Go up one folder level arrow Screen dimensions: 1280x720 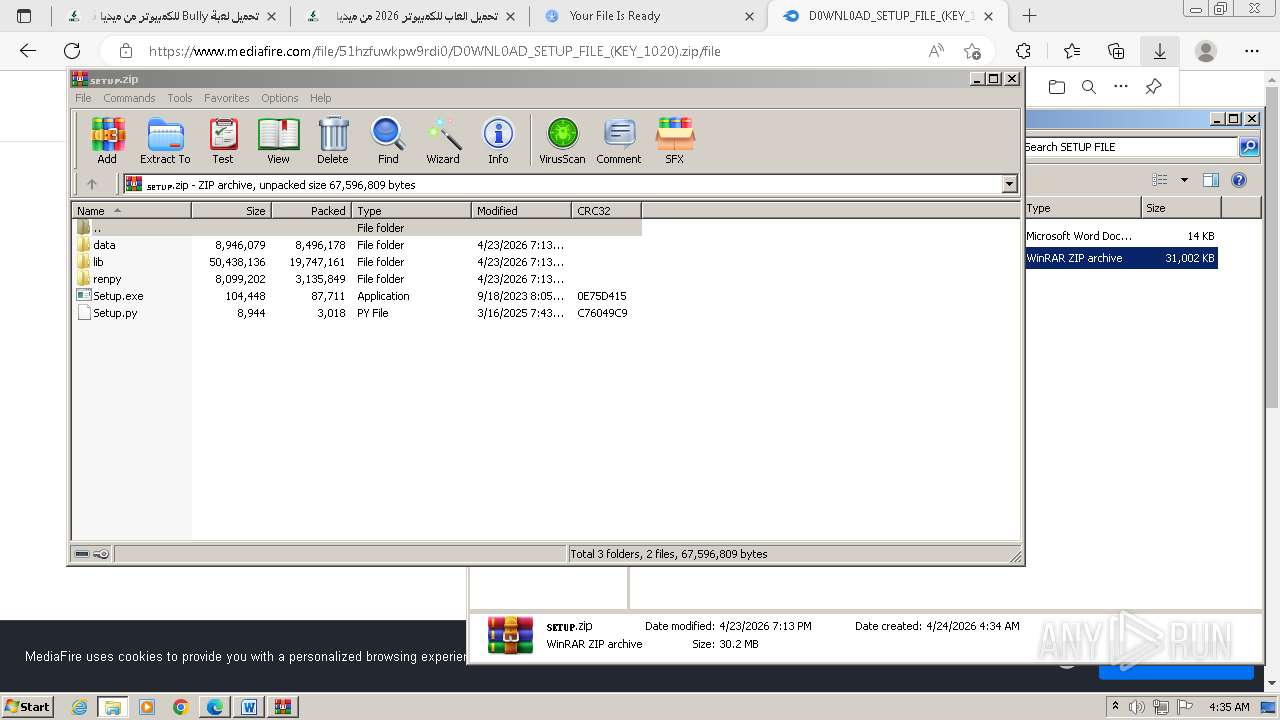(x=92, y=184)
